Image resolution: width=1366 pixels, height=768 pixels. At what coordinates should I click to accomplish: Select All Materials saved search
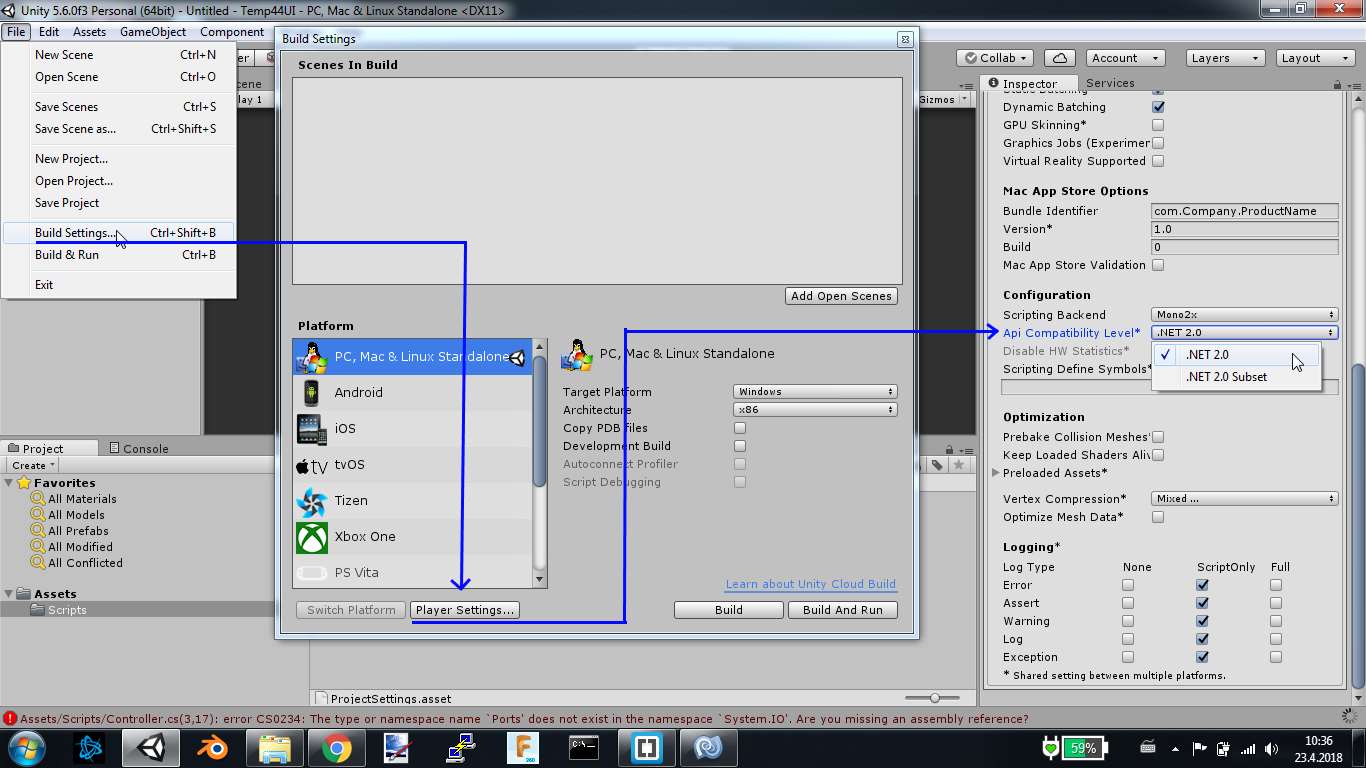click(x=82, y=499)
